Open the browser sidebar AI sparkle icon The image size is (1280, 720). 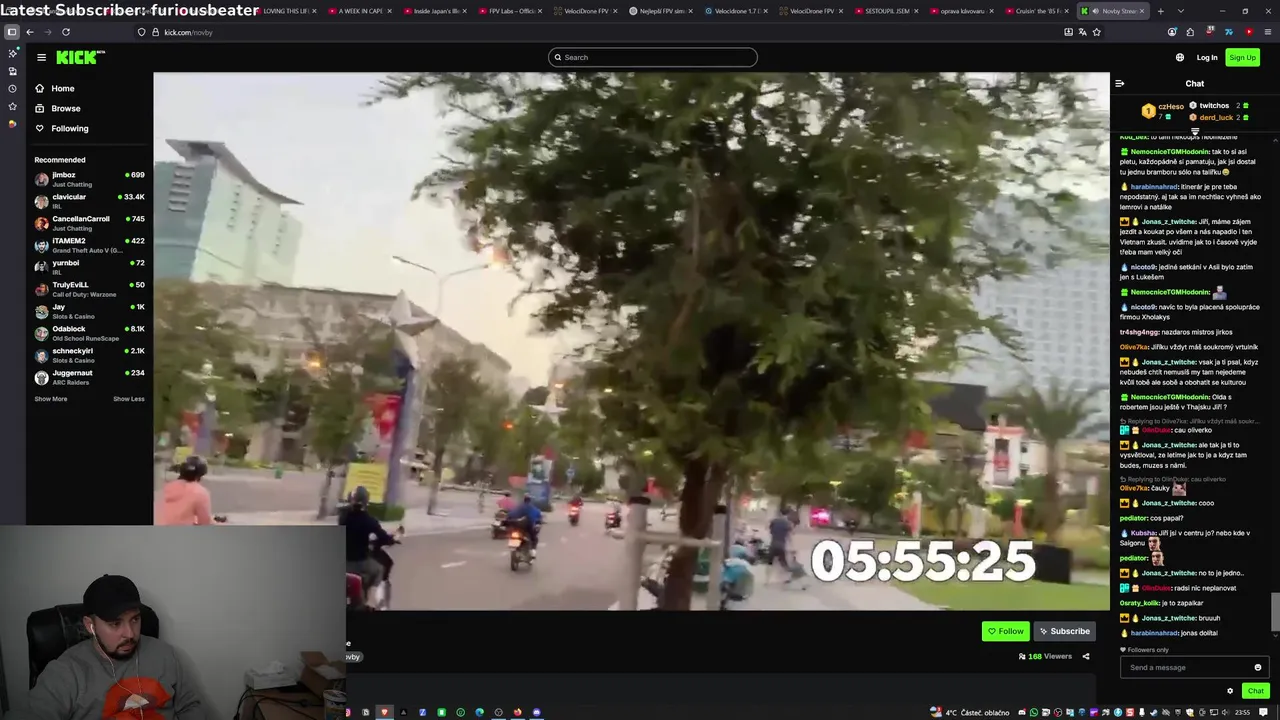click(12, 53)
